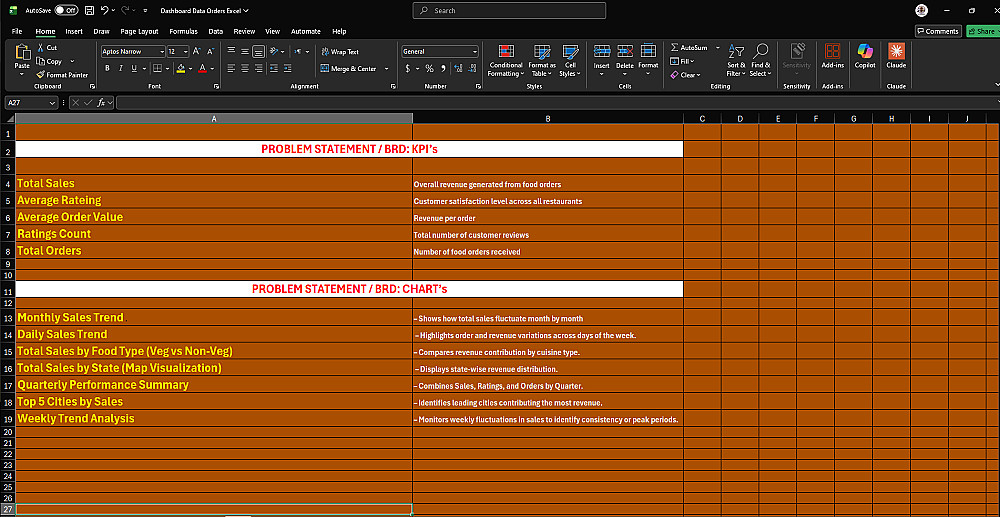The width and height of the screenshot is (1000, 517).
Task: Click the Insert Function fx icon
Action: coord(101,103)
